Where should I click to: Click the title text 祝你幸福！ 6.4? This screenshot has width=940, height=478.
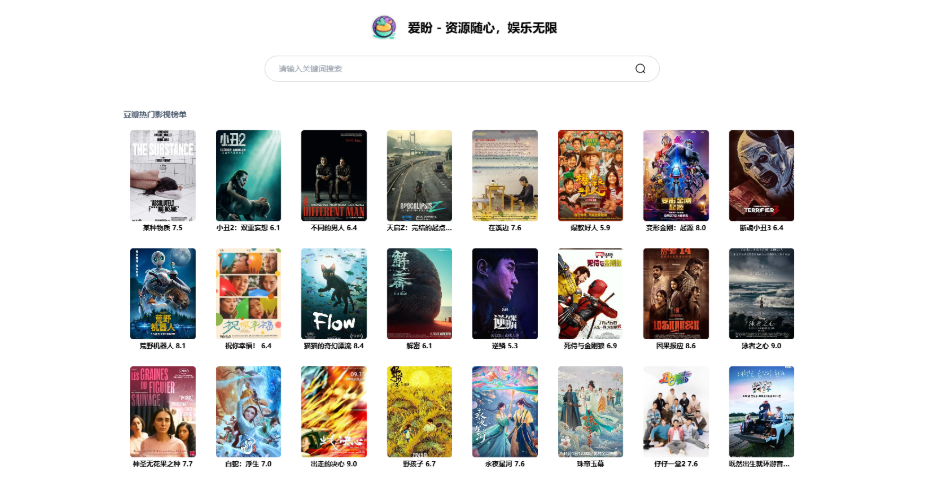pos(248,346)
